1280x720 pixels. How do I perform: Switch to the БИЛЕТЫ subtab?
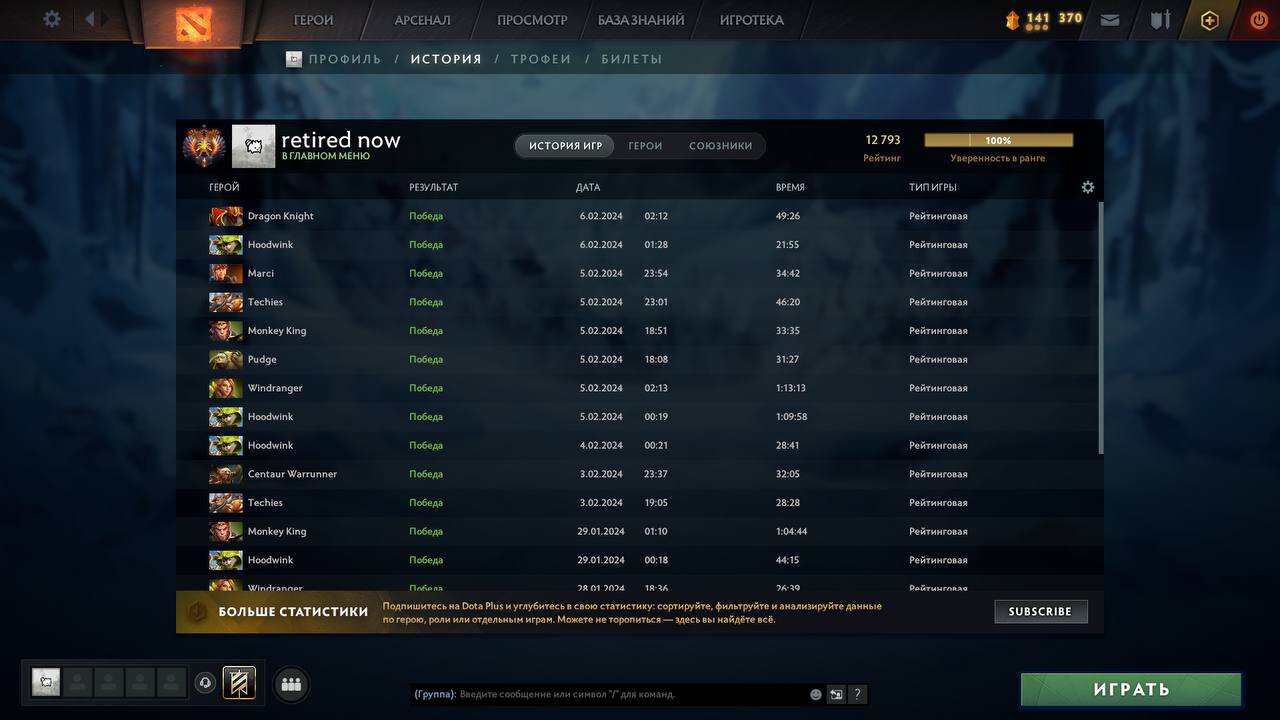[x=632, y=59]
